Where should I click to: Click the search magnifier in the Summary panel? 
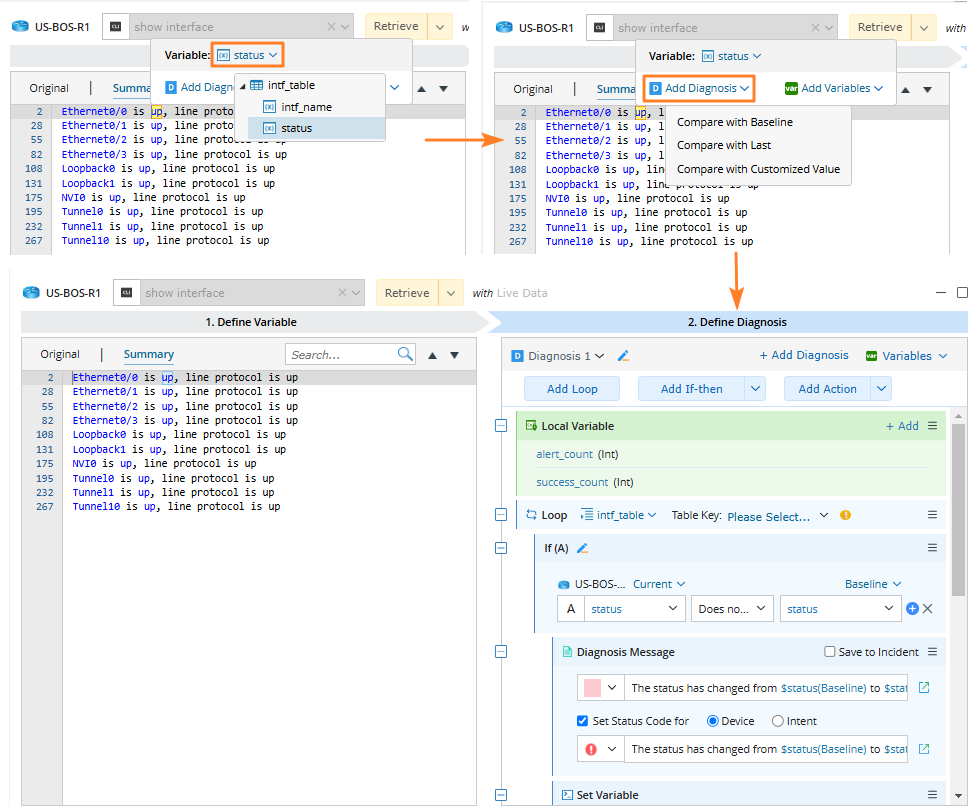point(405,354)
